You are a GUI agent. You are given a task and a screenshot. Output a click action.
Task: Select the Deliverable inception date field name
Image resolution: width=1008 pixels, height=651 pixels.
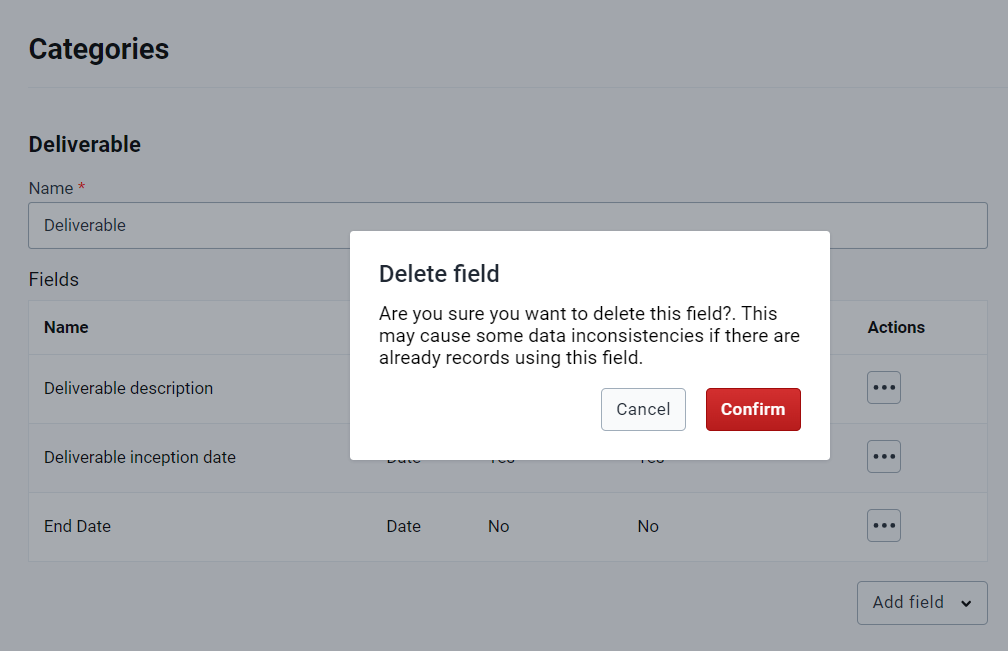tap(140, 457)
